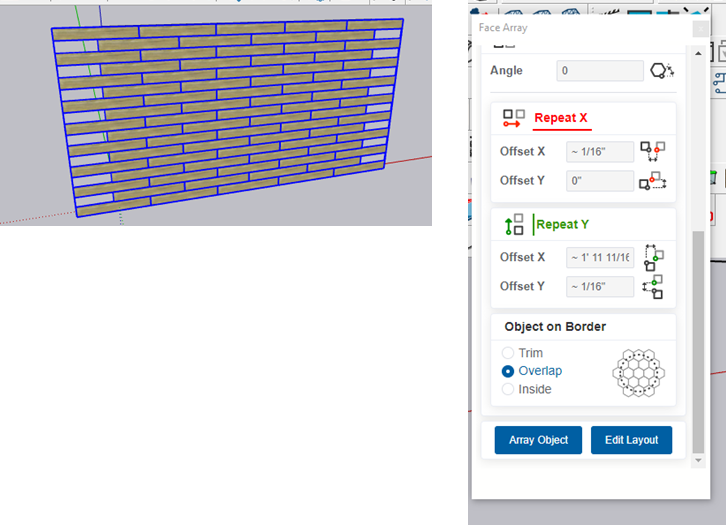Click Repeat Y Offset X value field
The width and height of the screenshot is (726, 525).
click(x=600, y=257)
